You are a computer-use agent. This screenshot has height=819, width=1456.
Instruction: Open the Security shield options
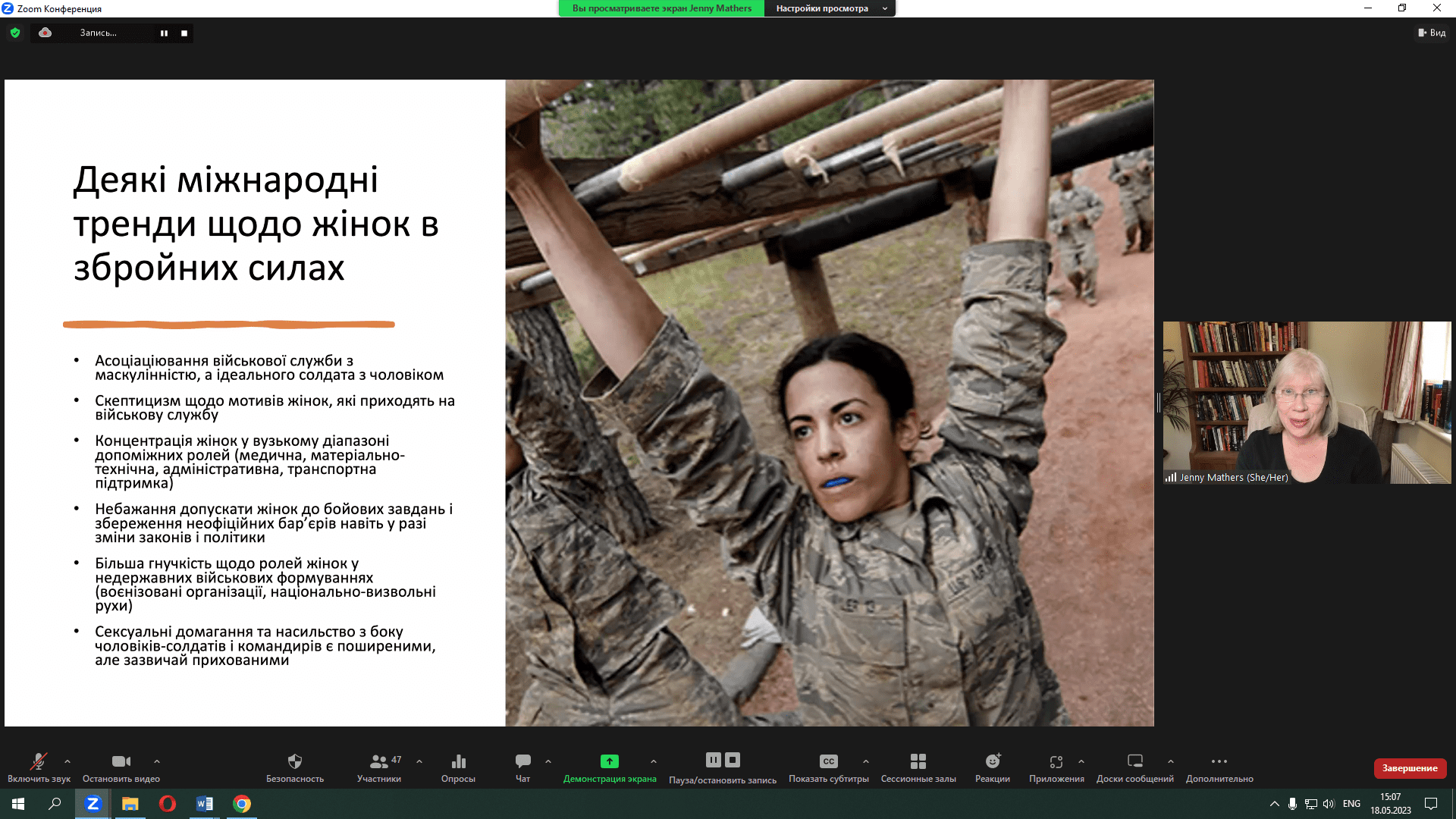(x=295, y=766)
